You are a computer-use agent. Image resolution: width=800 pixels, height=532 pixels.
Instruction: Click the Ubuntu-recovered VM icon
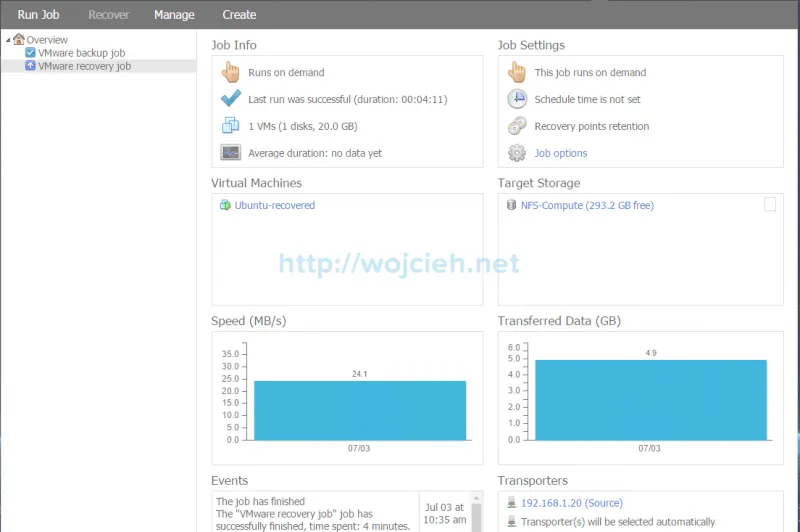coord(225,205)
